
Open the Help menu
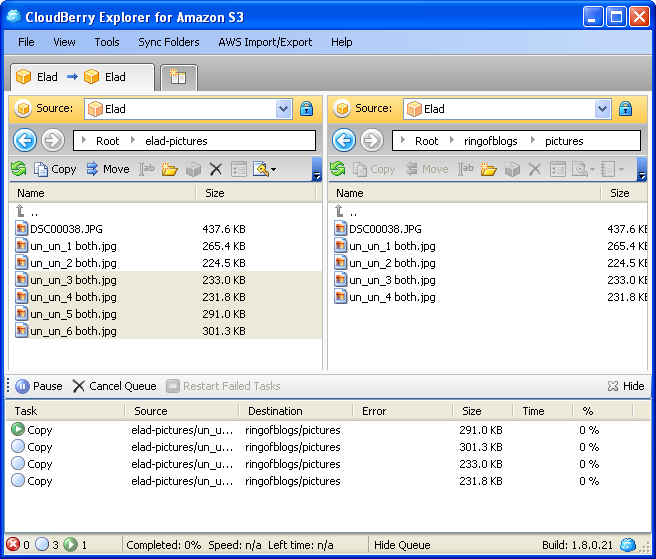[341, 42]
